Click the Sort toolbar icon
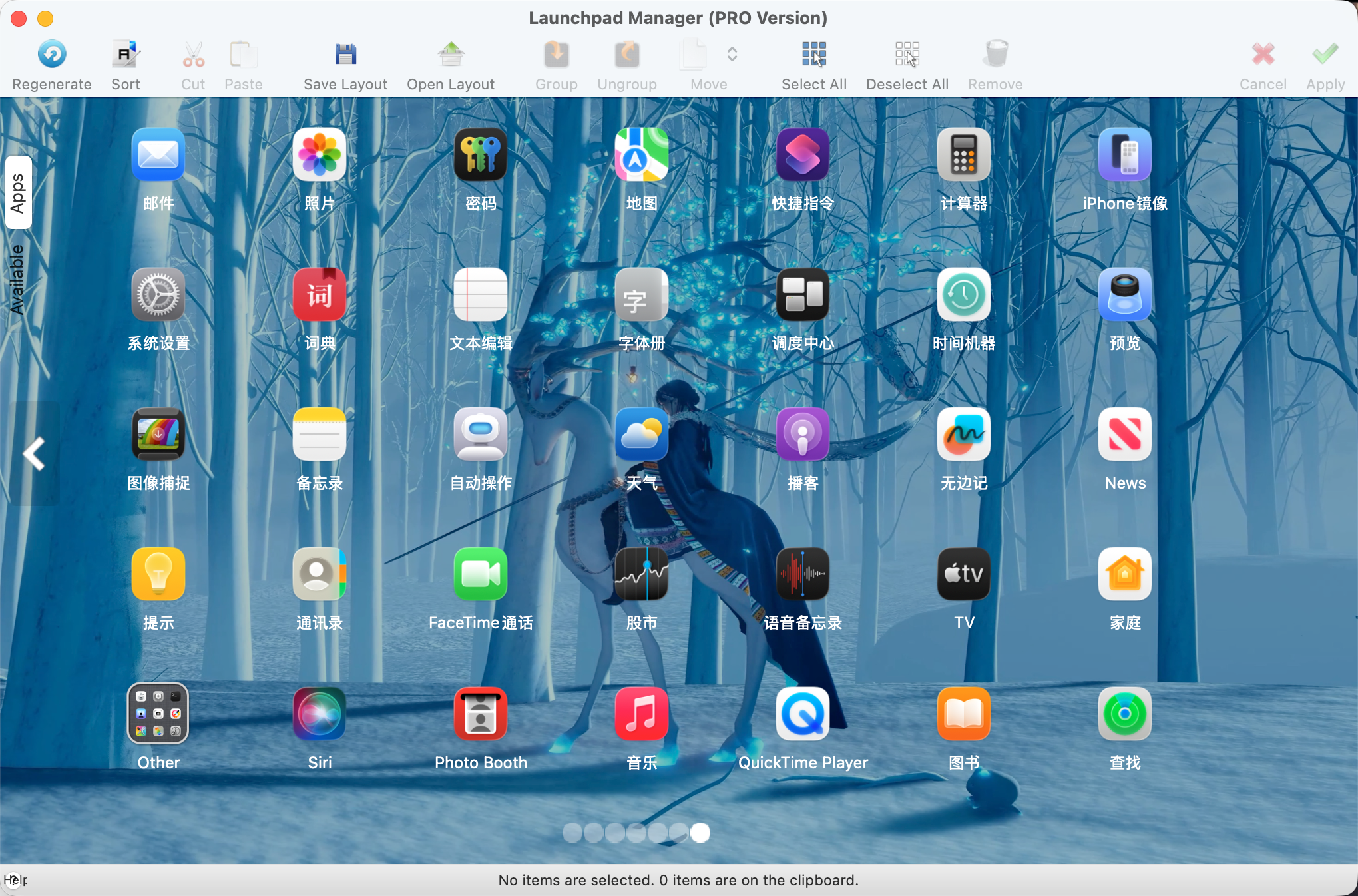 pos(125,55)
